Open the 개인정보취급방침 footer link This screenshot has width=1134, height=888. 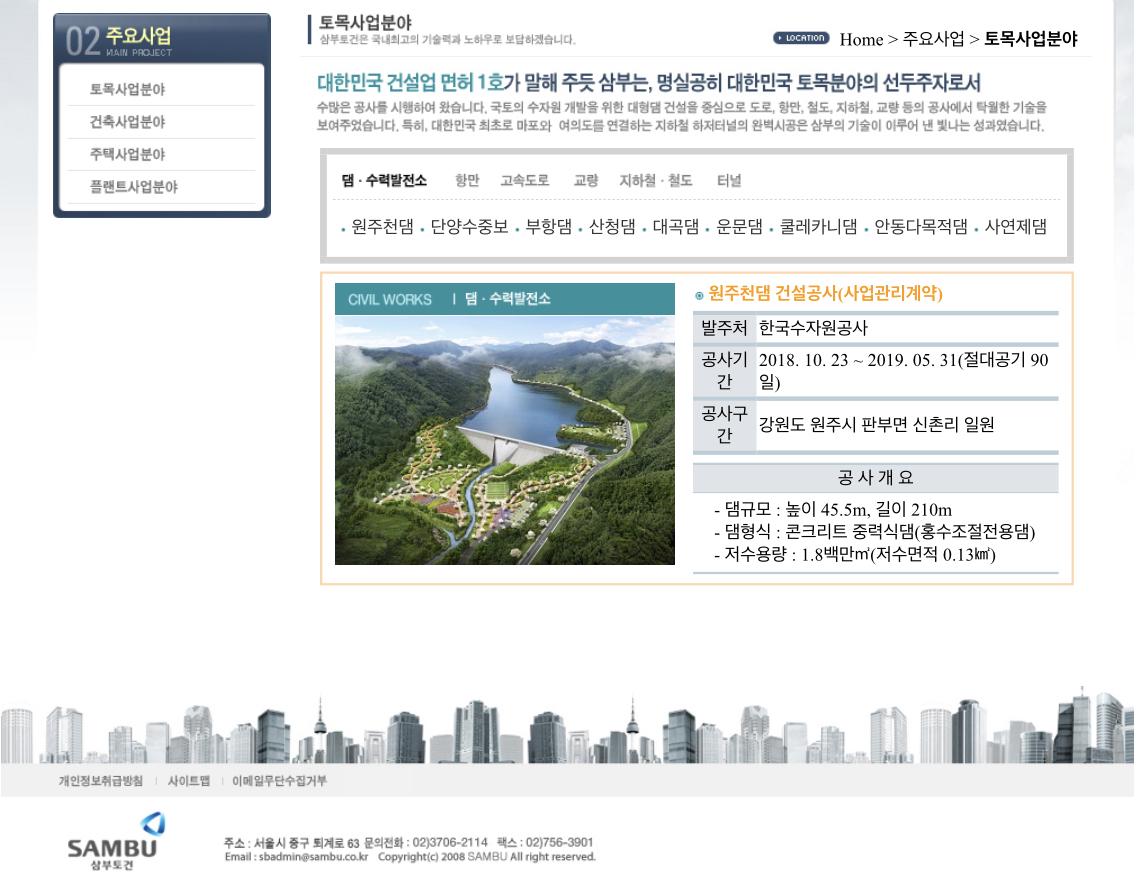point(101,781)
